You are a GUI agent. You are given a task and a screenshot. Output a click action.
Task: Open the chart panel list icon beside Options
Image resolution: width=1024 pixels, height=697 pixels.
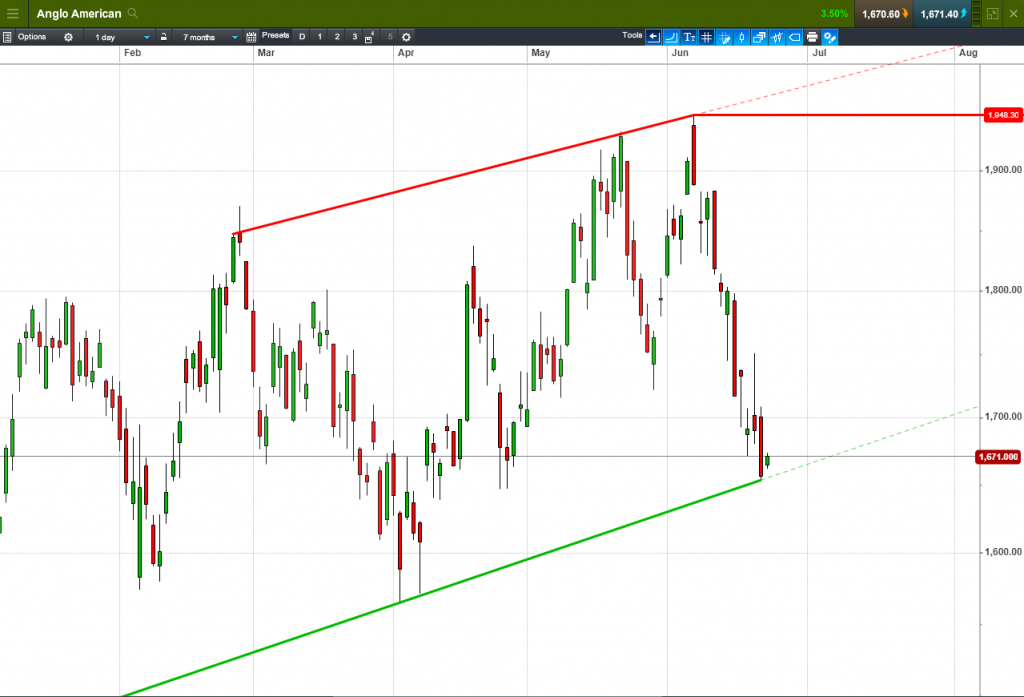7,37
